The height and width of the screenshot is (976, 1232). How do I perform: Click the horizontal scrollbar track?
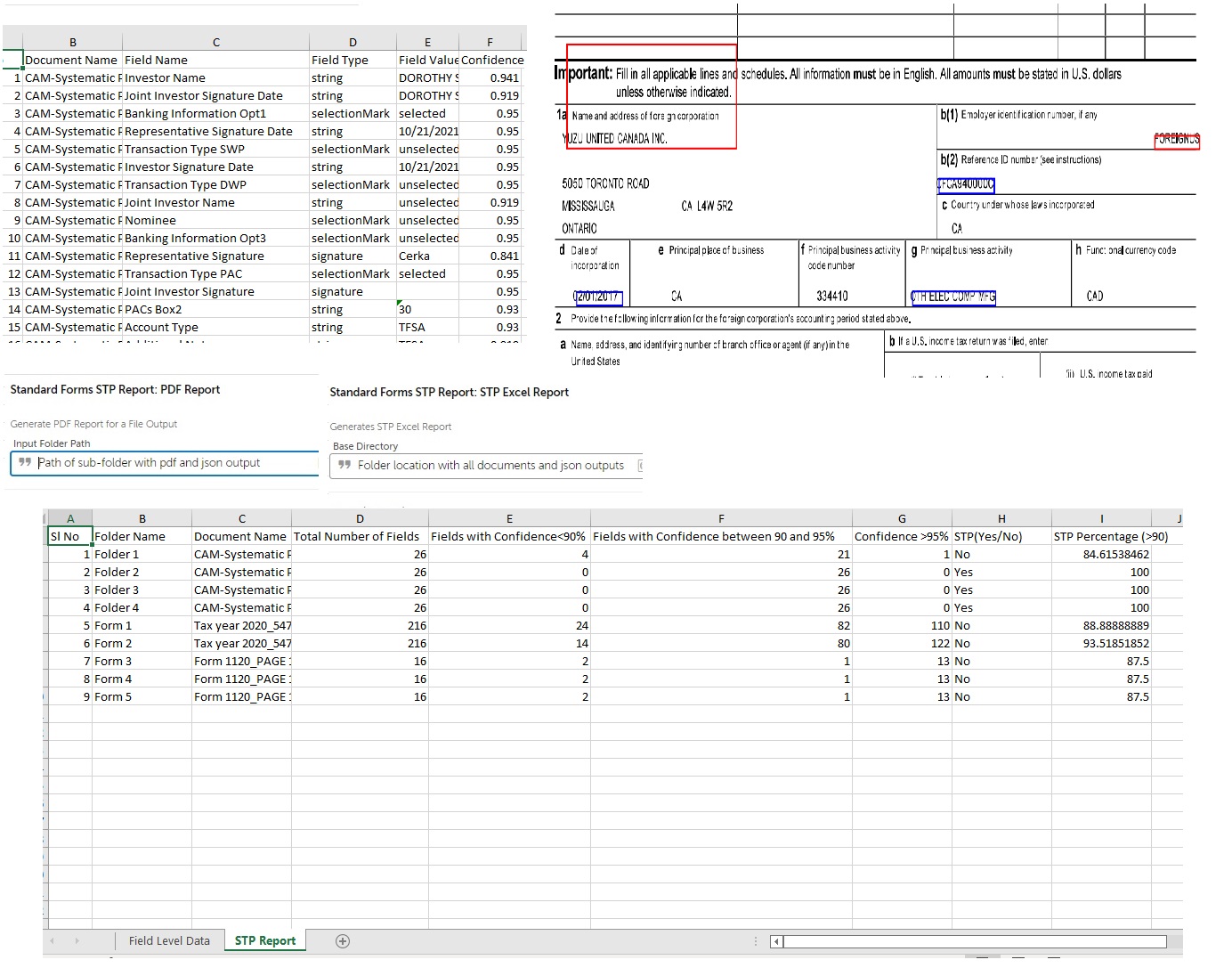pos(975,941)
